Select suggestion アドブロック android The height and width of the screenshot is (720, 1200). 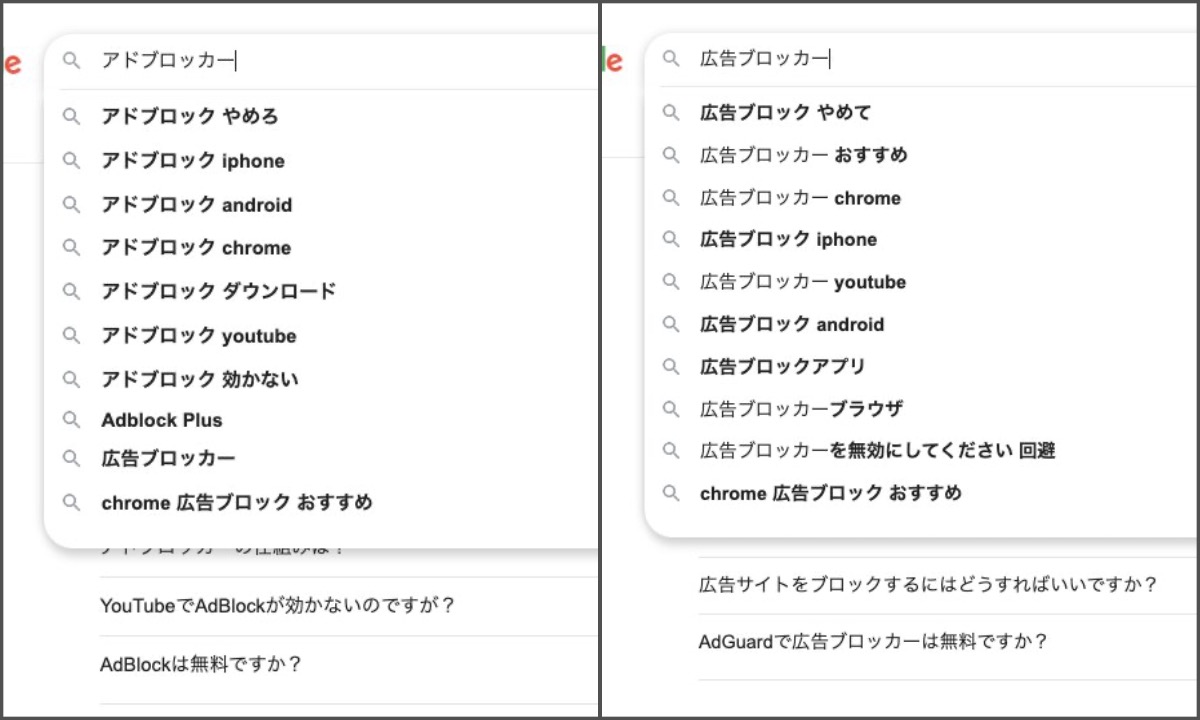(196, 205)
